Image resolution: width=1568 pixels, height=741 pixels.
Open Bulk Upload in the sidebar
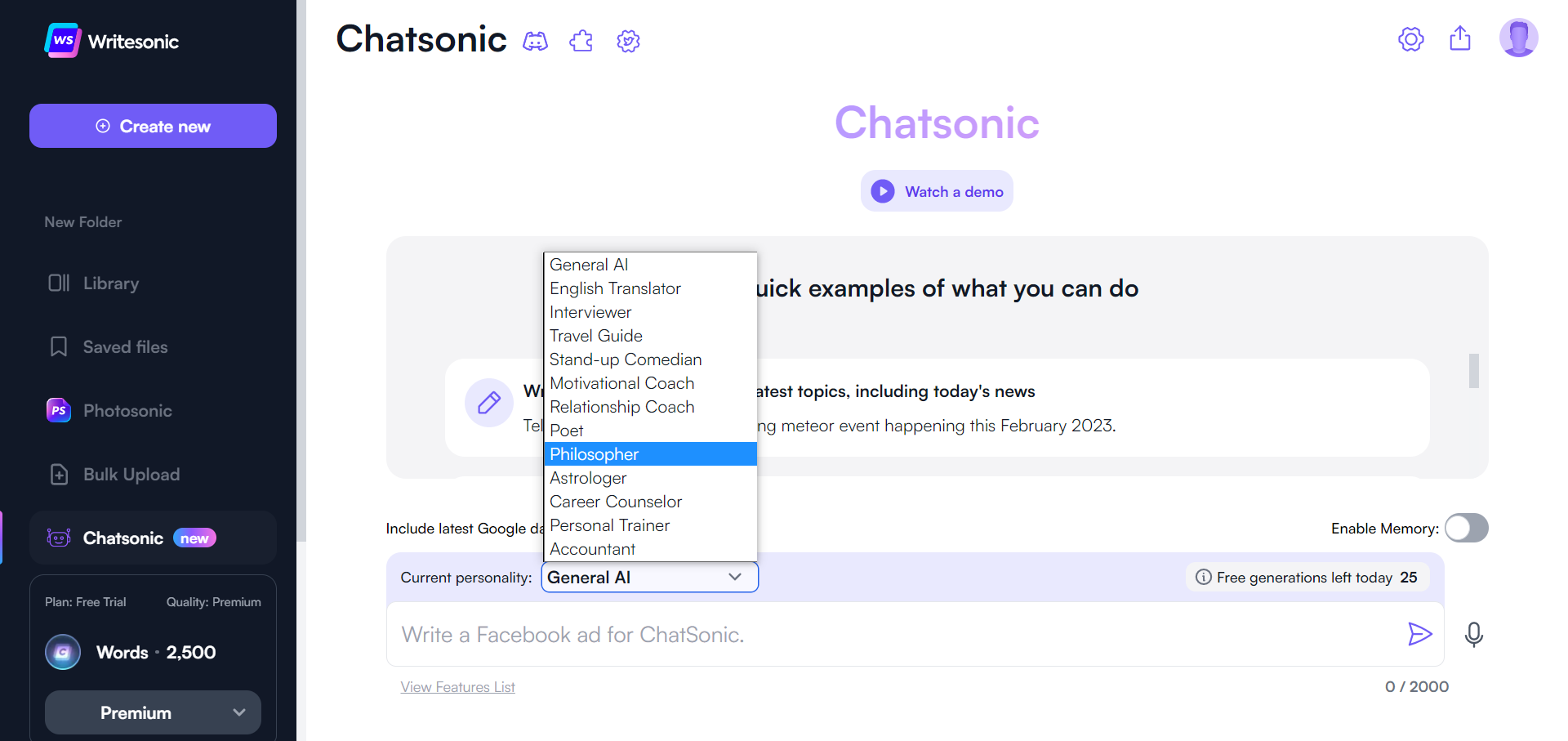(x=153, y=474)
